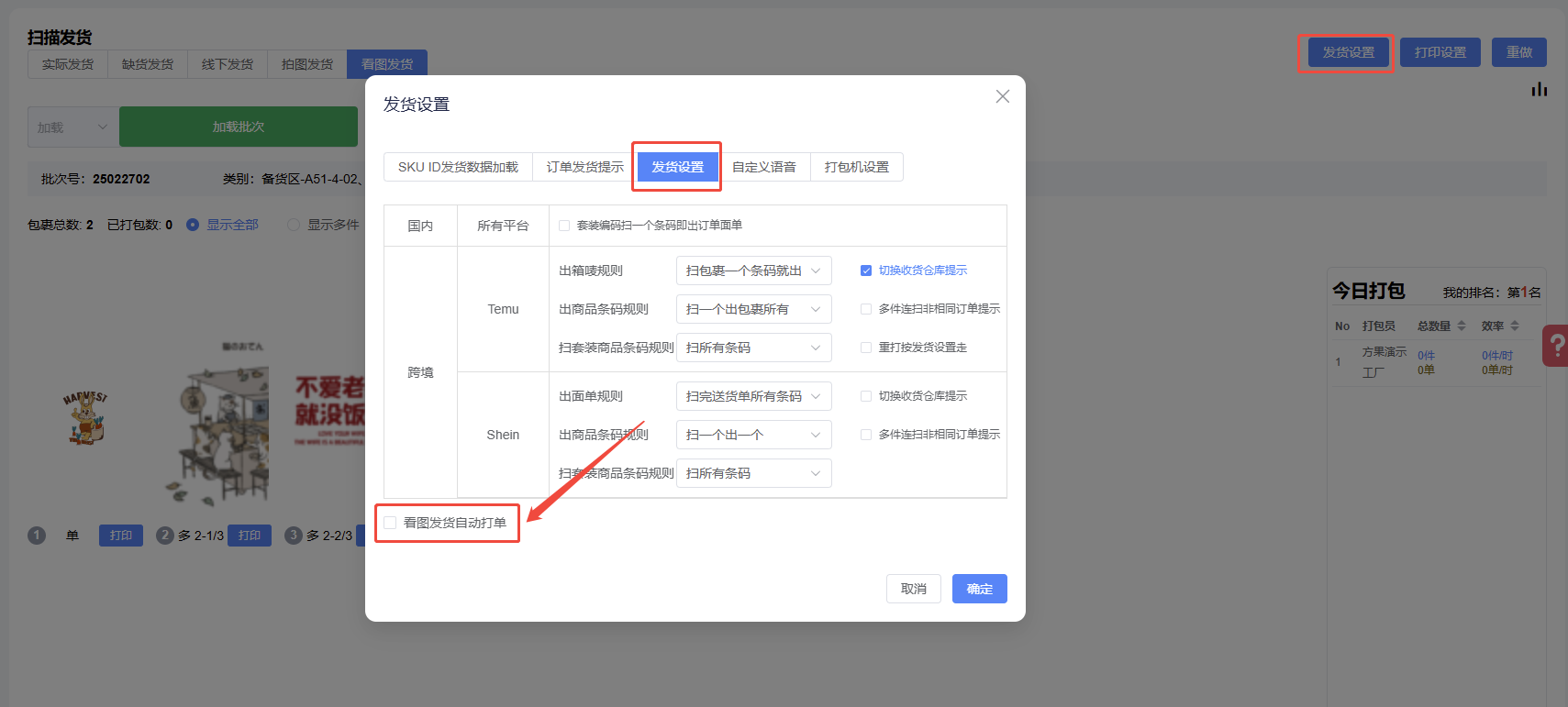
Task: Expand Shein 出商品条码规则 dropdown
Action: pos(753,435)
